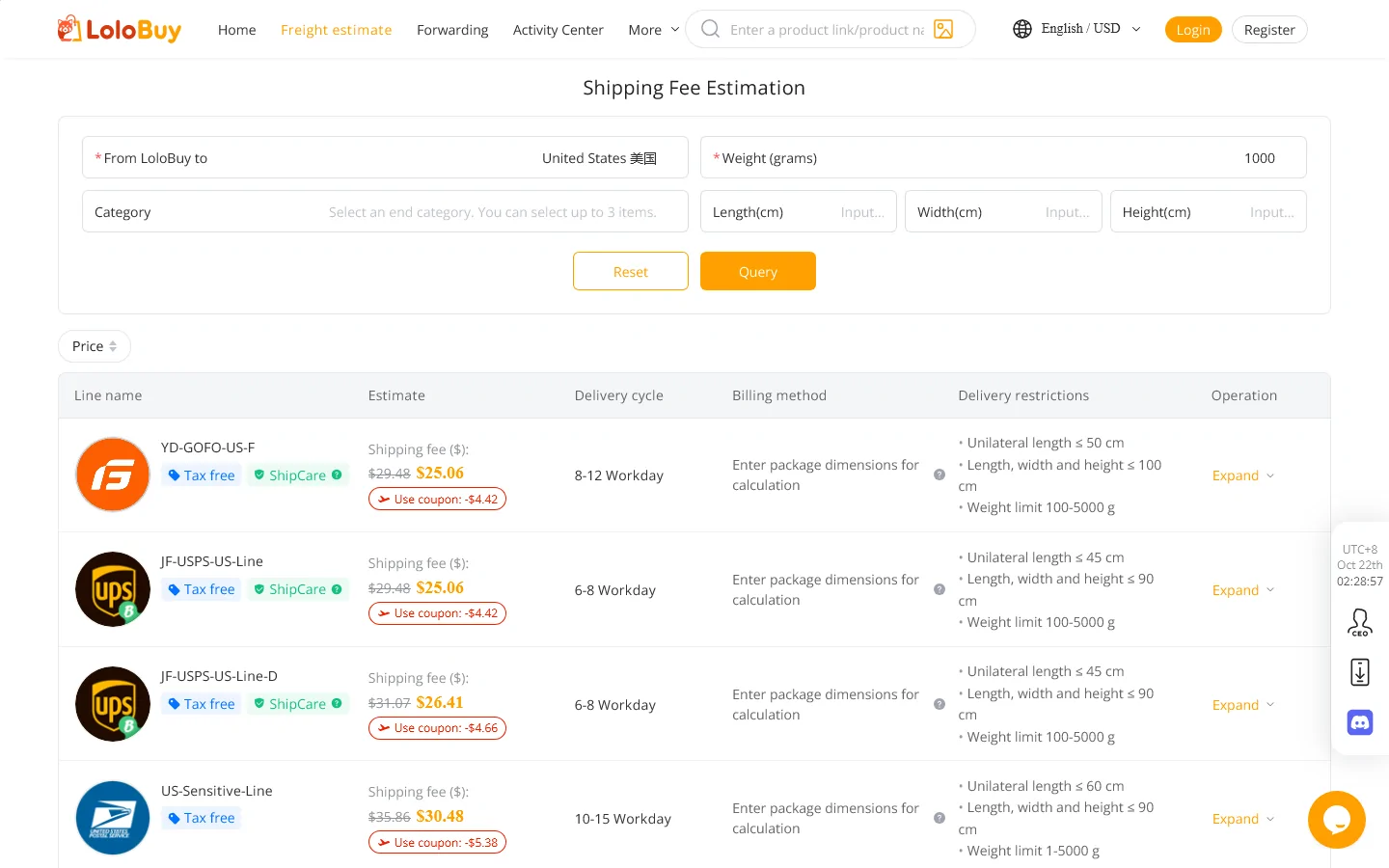Use coupon -$4.42 on YD-GOFO-US-F

pos(437,500)
